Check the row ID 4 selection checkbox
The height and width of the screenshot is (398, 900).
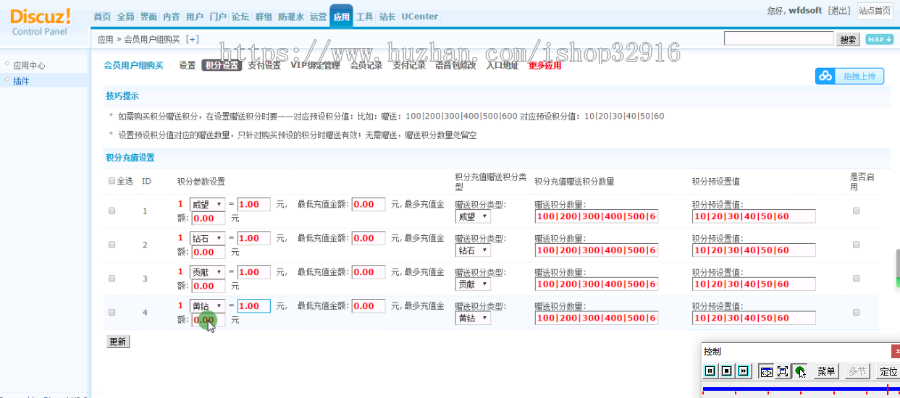[112, 312]
